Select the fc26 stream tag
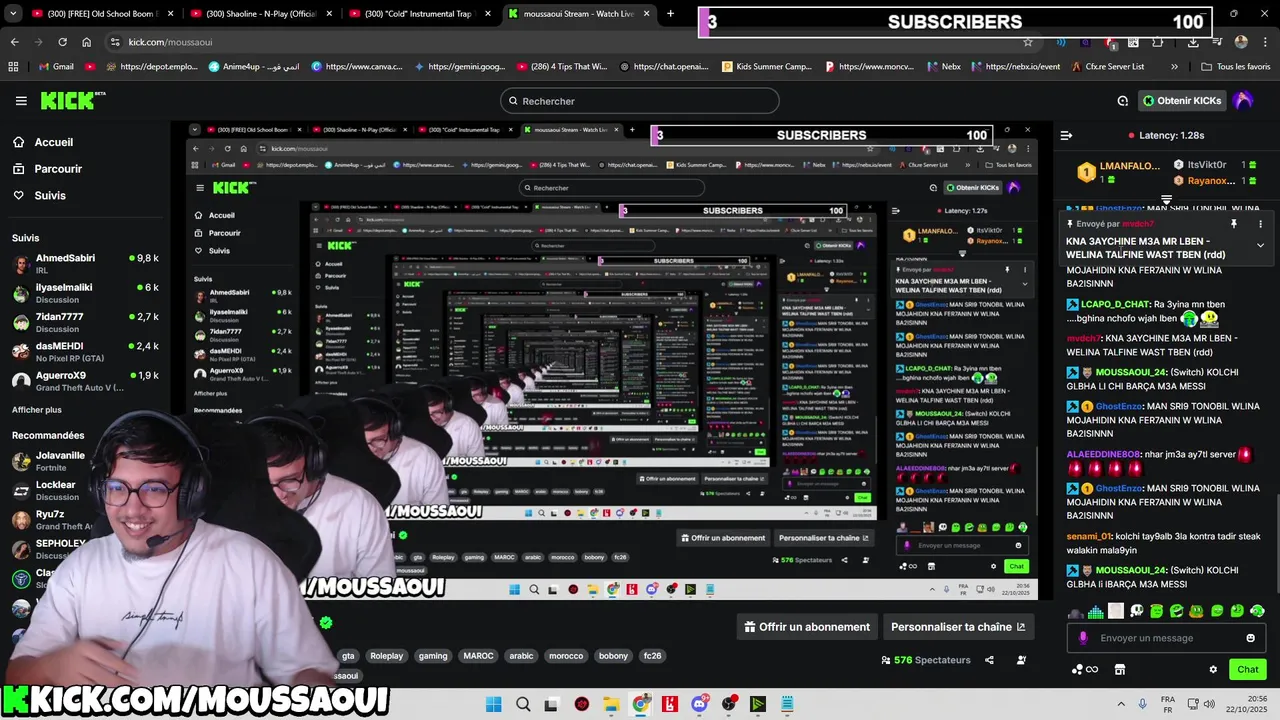Image resolution: width=1280 pixels, height=720 pixels. [x=652, y=656]
